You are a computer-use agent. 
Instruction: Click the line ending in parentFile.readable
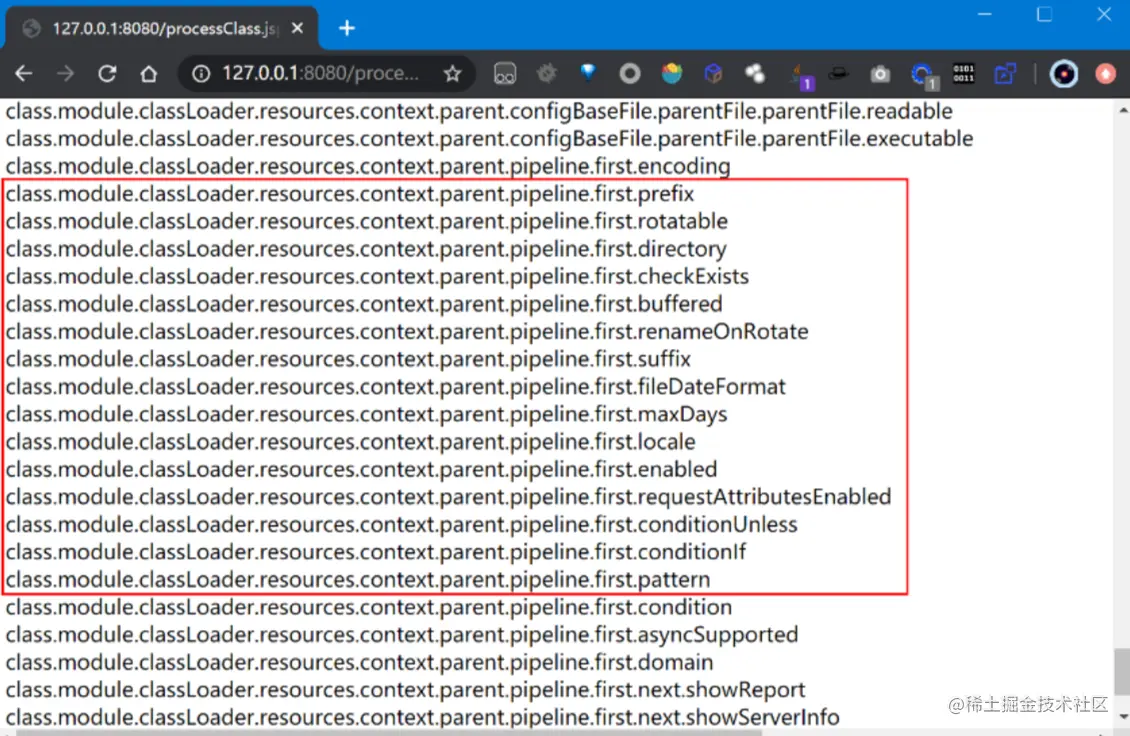[479, 111]
